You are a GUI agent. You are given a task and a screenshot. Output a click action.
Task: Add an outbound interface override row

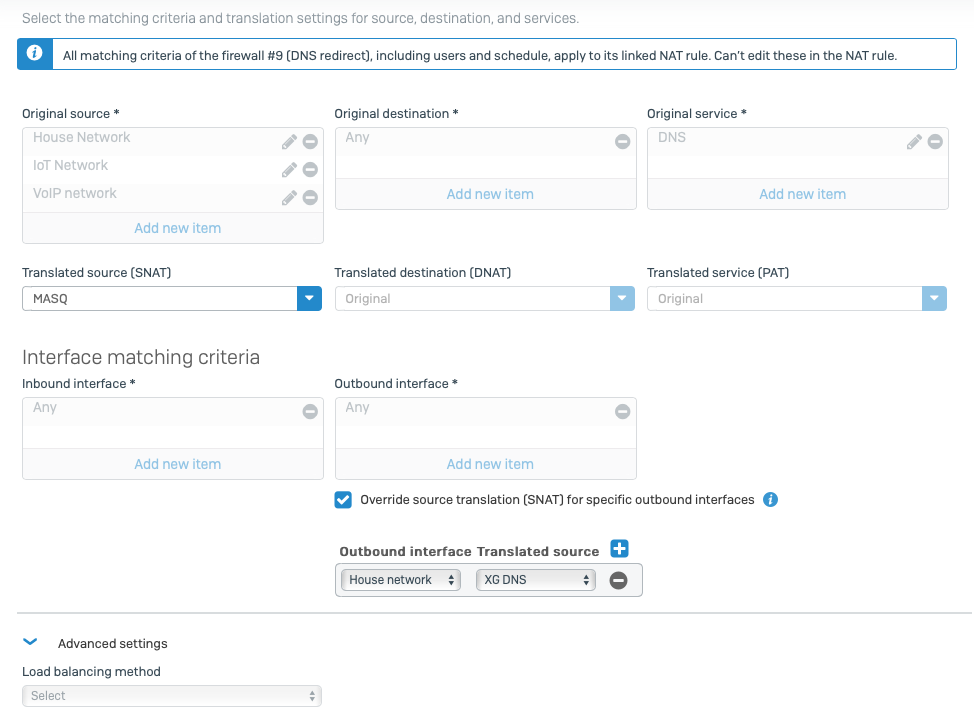[619, 549]
